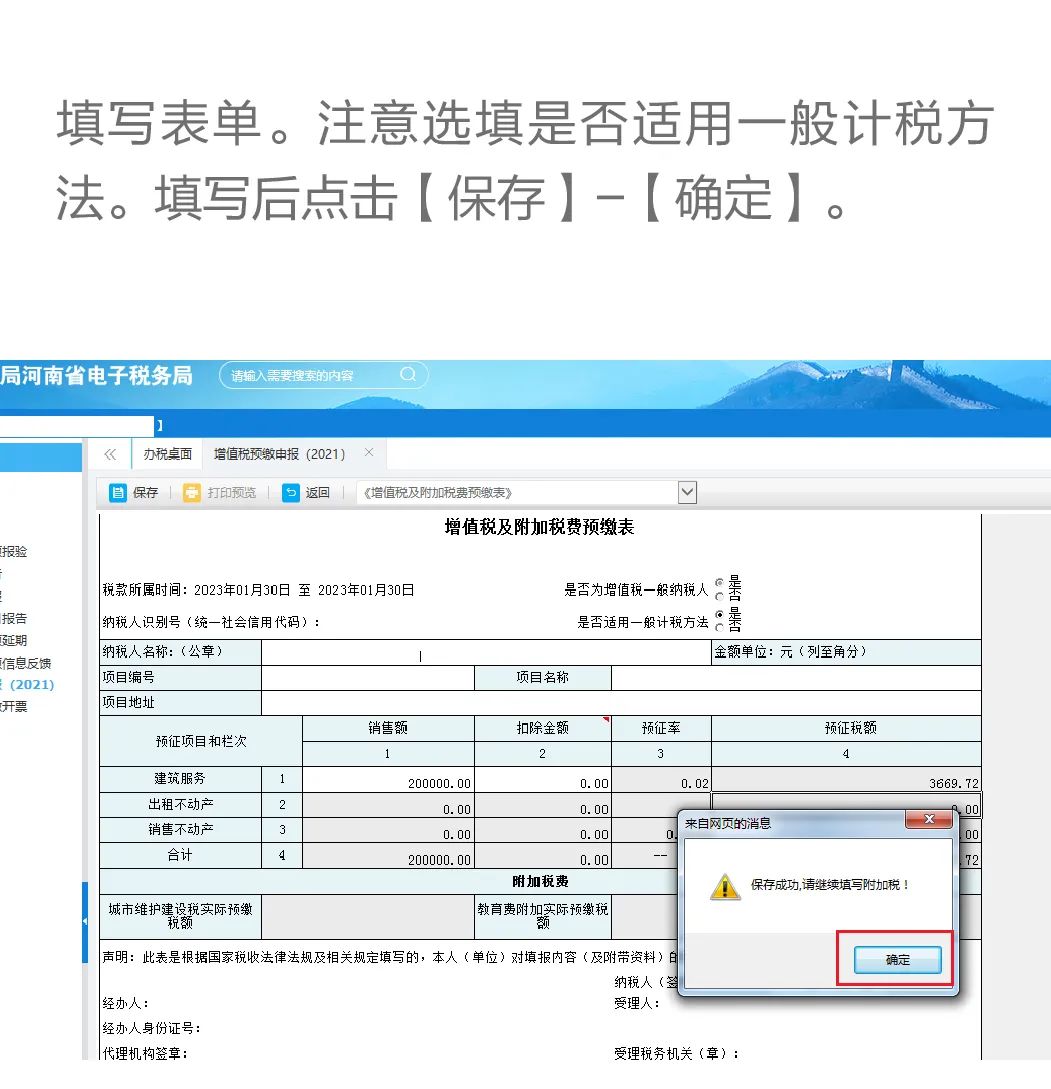Select 否 for 是否适用一般计税方法
The width and height of the screenshot is (1051, 1089).
coord(720,627)
